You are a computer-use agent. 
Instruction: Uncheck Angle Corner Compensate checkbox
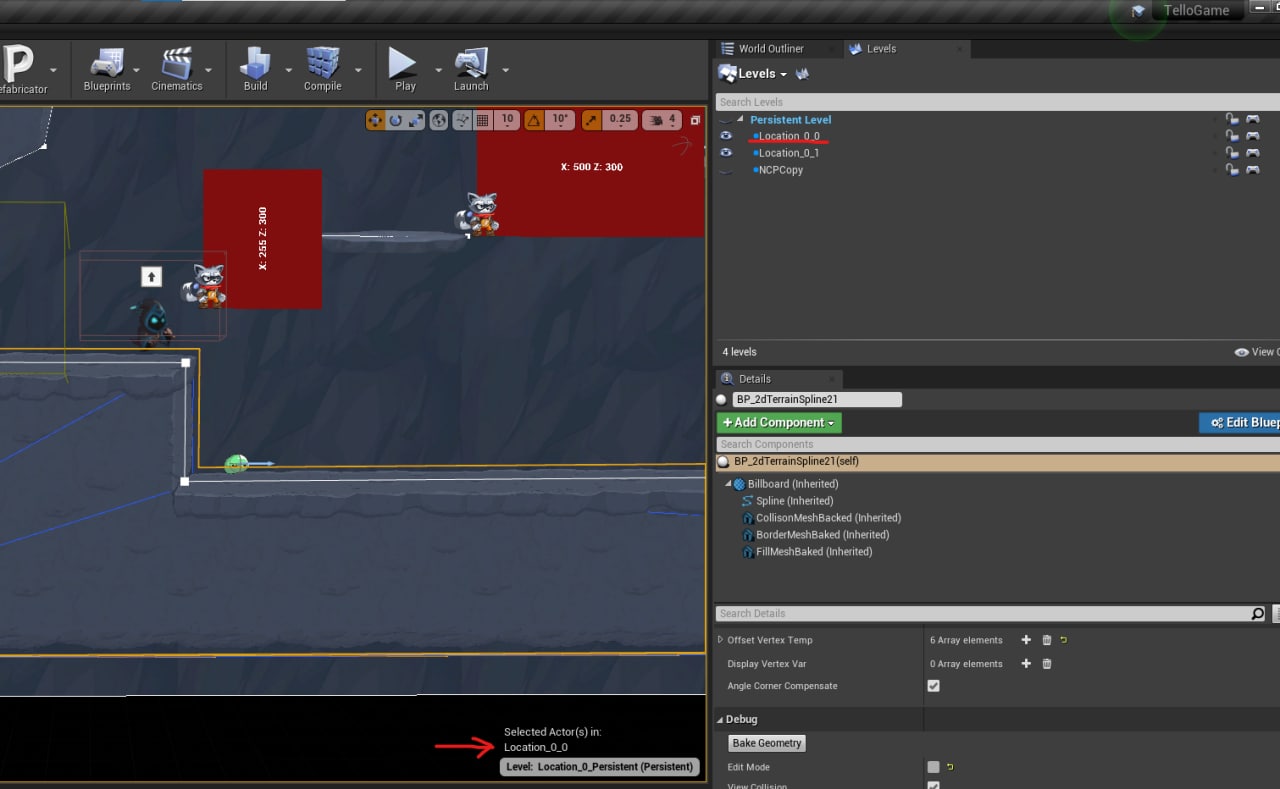tap(934, 686)
